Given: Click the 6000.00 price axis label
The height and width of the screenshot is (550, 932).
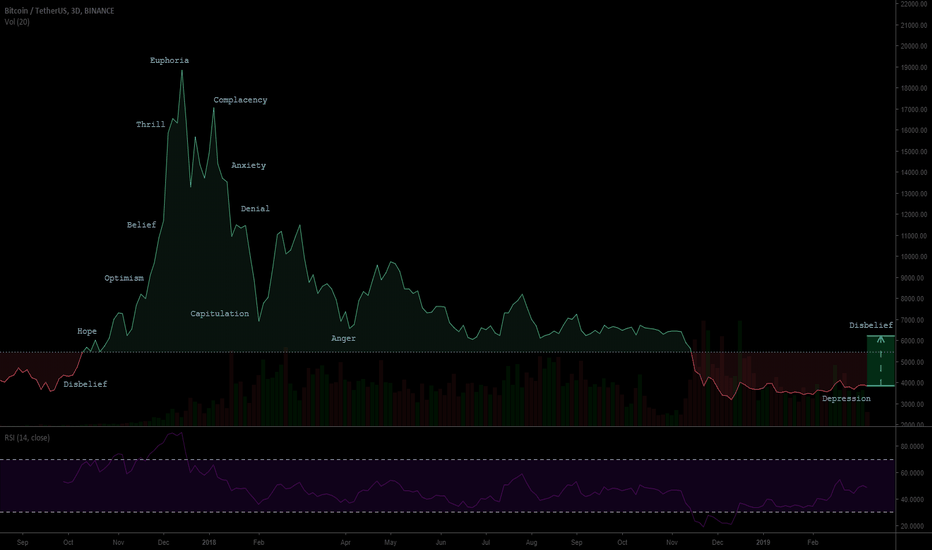Looking at the screenshot, I should (x=914, y=341).
